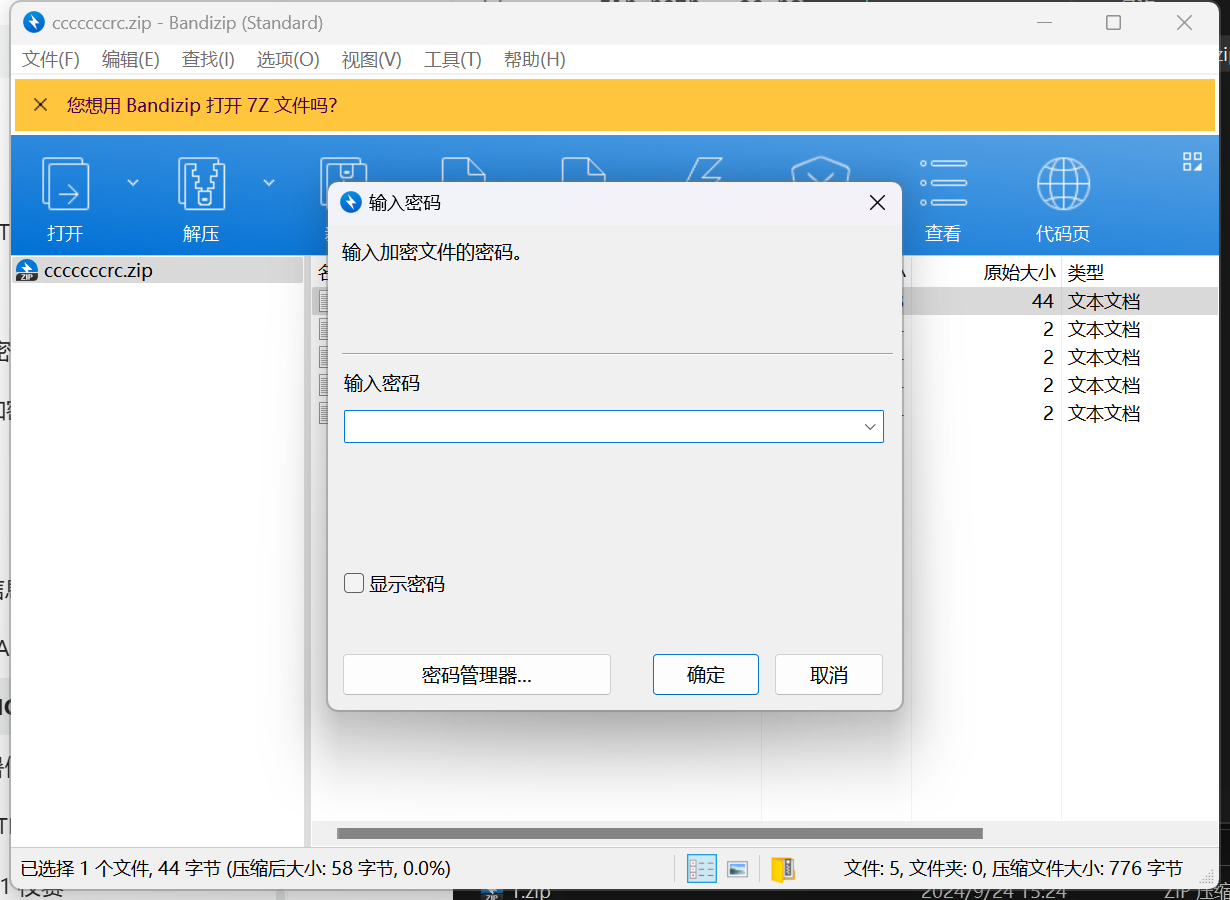1230x900 pixels.
Task: Maximize the Bandizip window
Action: (1113, 22)
